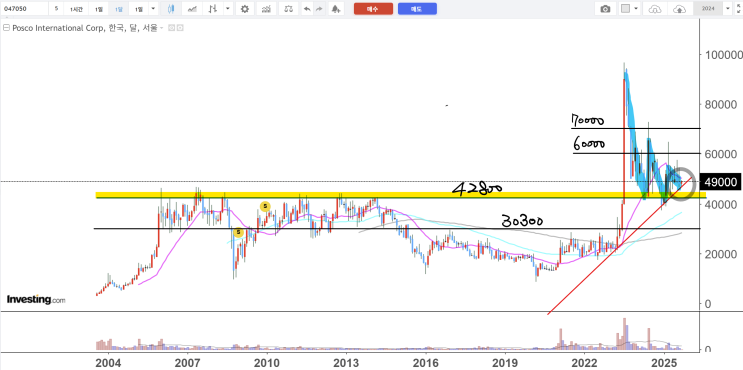Viewport: 743px width, 370px height.
Task: Click the first small legend icon after title
Action: tap(171, 28)
